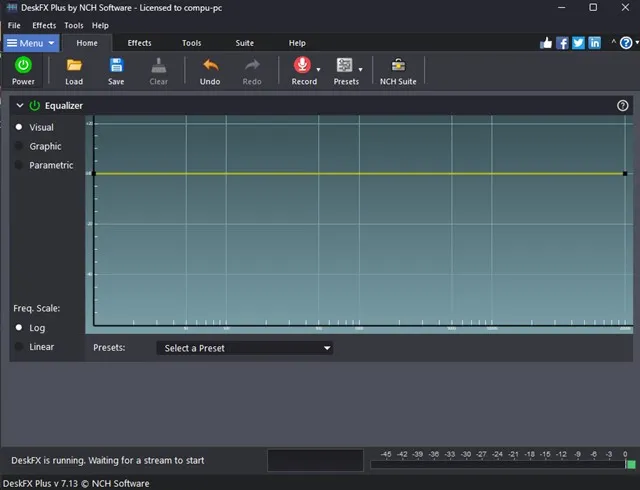Click 'DeskFX is running' status text
This screenshot has width=640, height=490.
[107, 461]
